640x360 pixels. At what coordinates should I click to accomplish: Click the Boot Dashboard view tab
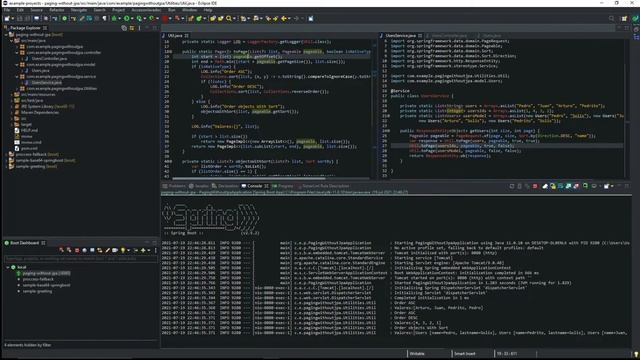[24, 243]
